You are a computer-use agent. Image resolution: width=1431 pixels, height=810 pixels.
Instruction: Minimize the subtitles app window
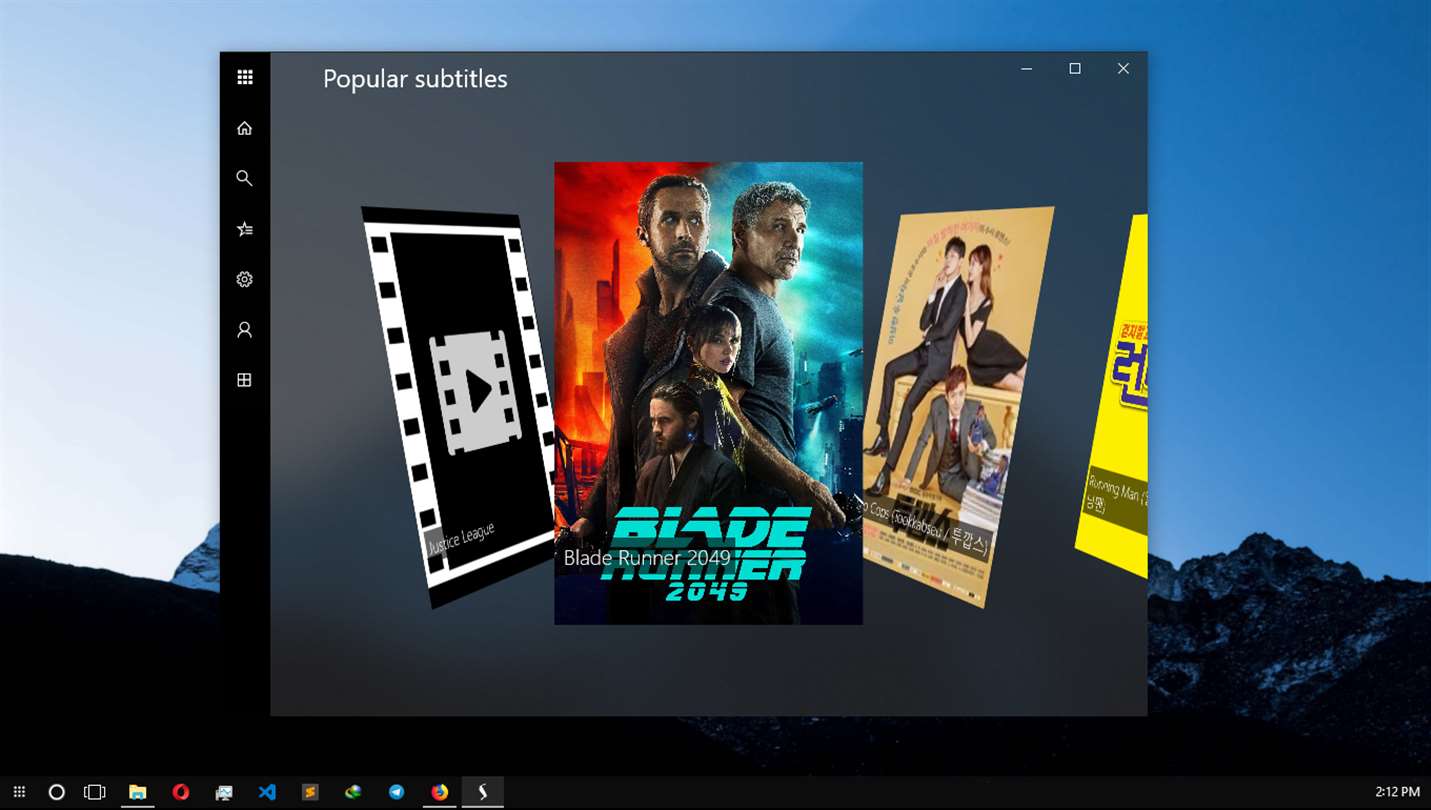pos(1026,69)
